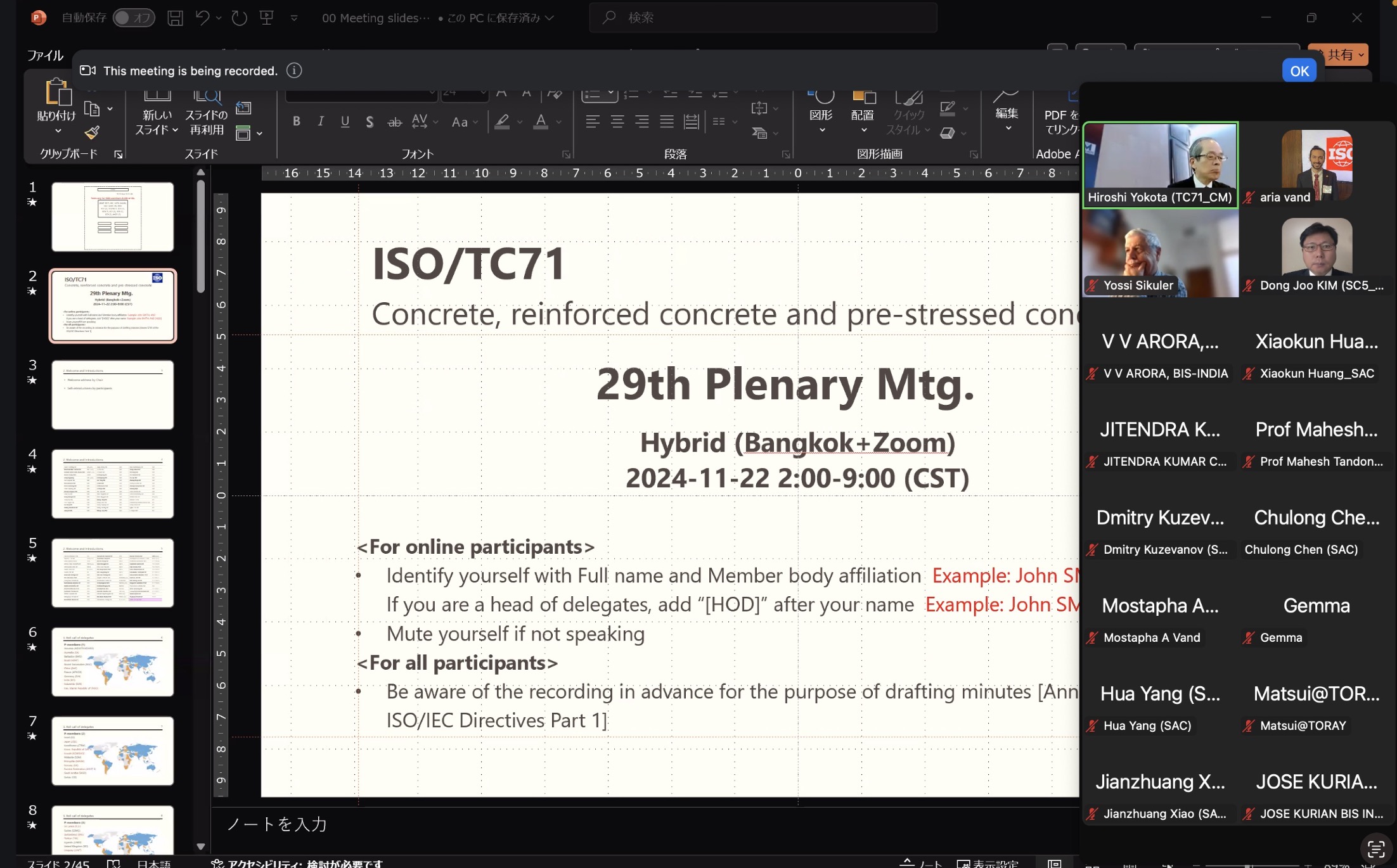Select slide 6 thumbnail with world map
The image size is (1397, 868).
113,661
